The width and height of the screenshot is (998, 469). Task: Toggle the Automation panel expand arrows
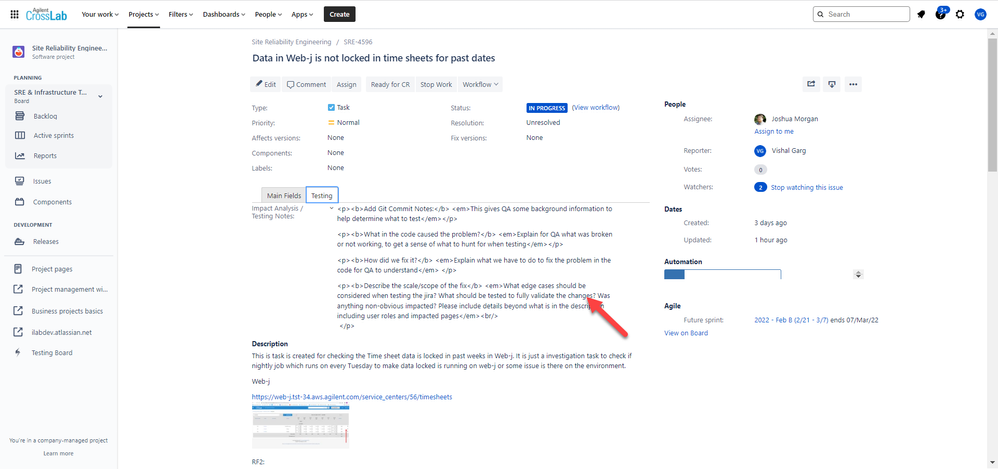pos(858,274)
